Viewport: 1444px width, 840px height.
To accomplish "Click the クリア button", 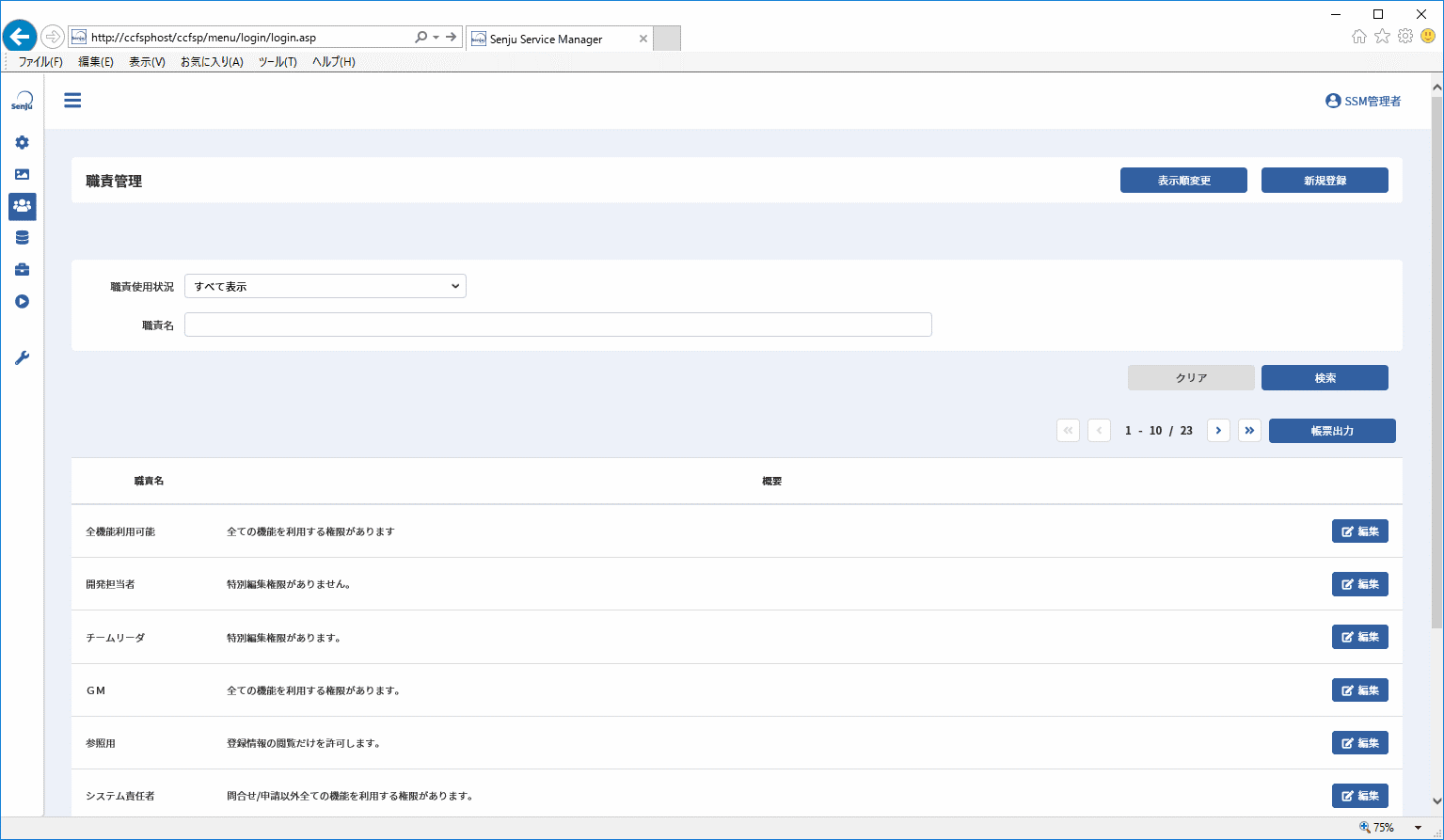I will coord(1191,378).
